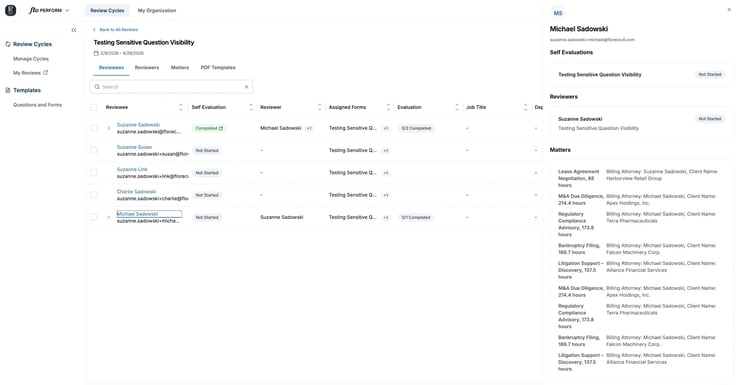Click the external link icon beside My Reviews
739x385 pixels.
coord(46,73)
